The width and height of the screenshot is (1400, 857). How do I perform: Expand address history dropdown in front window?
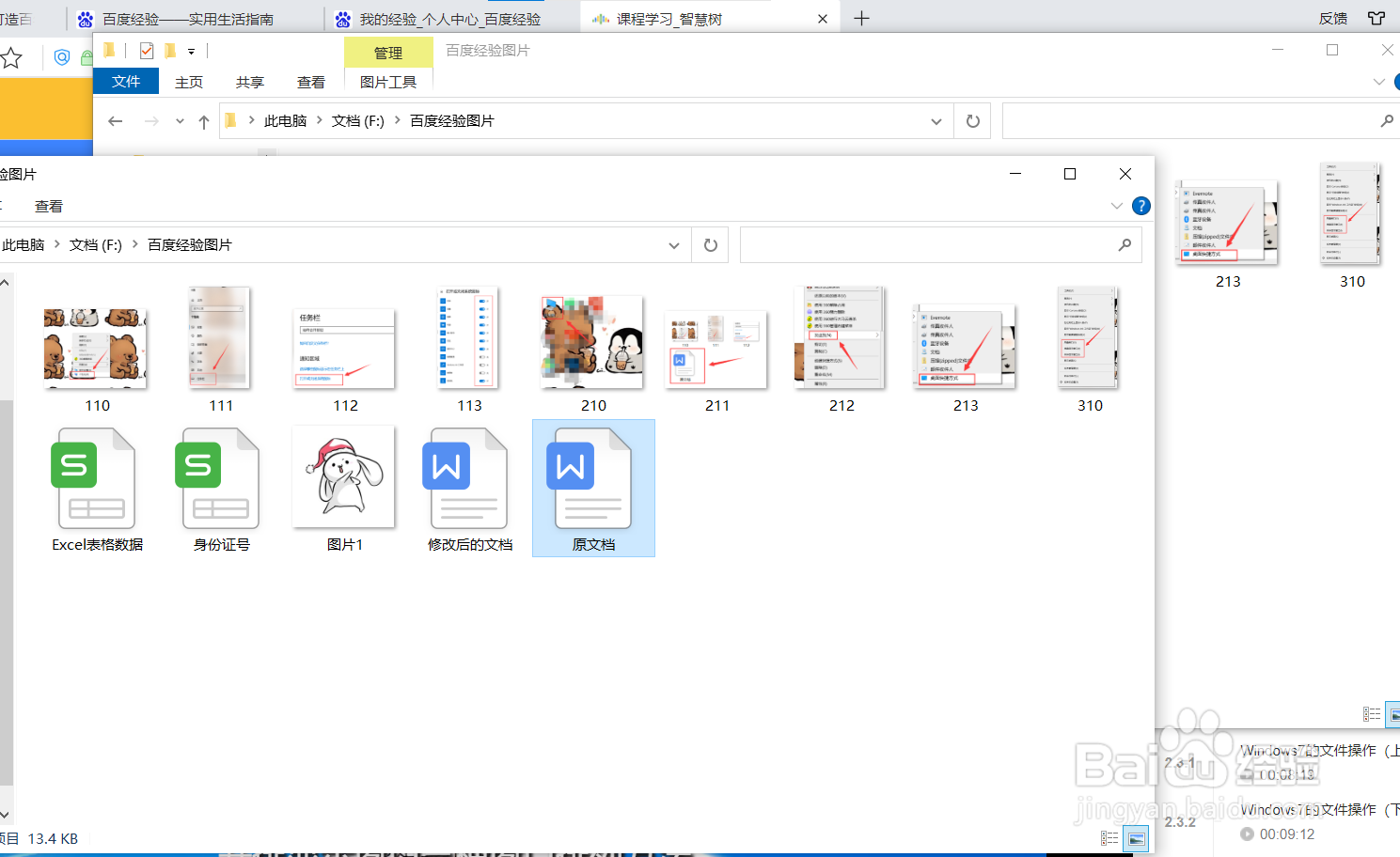[x=673, y=245]
